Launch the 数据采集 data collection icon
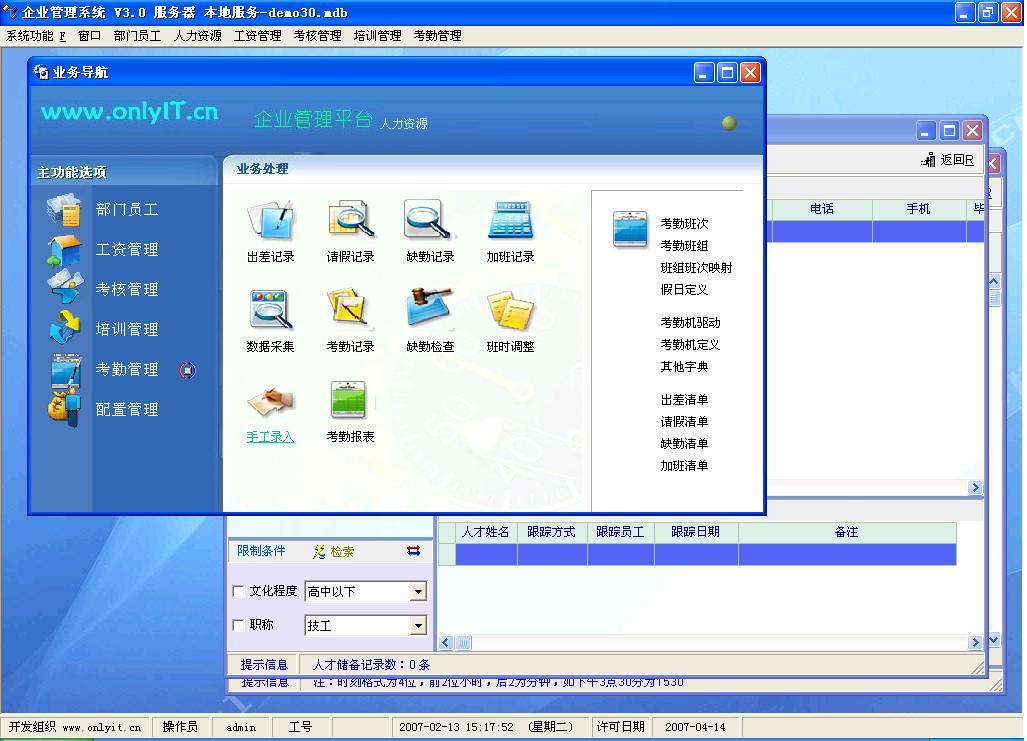The width and height of the screenshot is (1027, 741). [270, 311]
